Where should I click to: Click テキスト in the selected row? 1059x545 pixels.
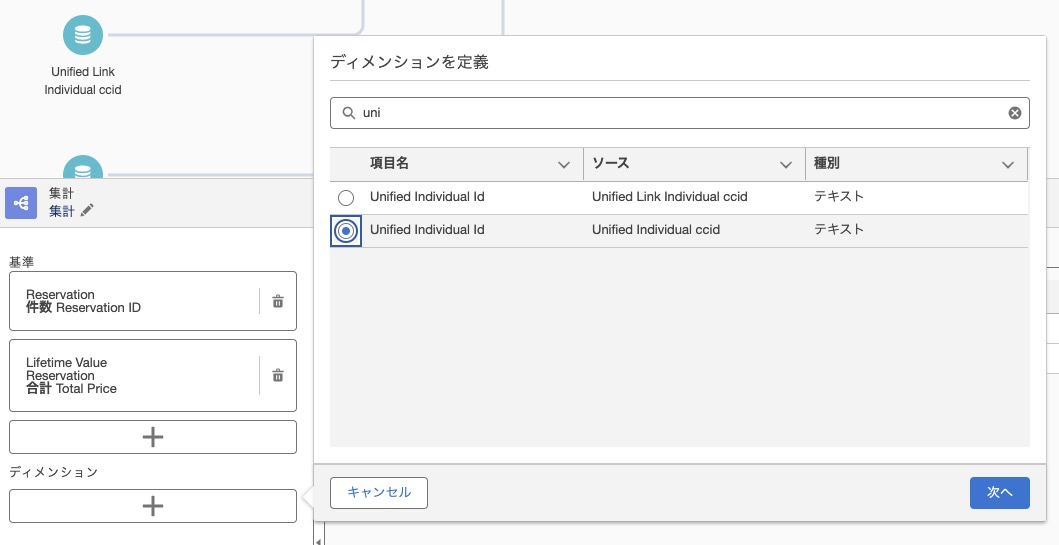(839, 230)
